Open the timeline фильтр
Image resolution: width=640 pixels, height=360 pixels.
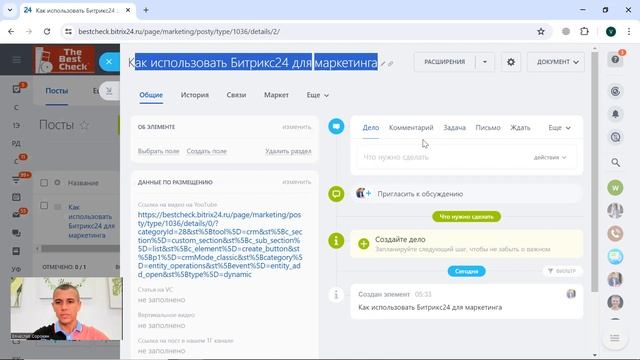tap(562, 271)
